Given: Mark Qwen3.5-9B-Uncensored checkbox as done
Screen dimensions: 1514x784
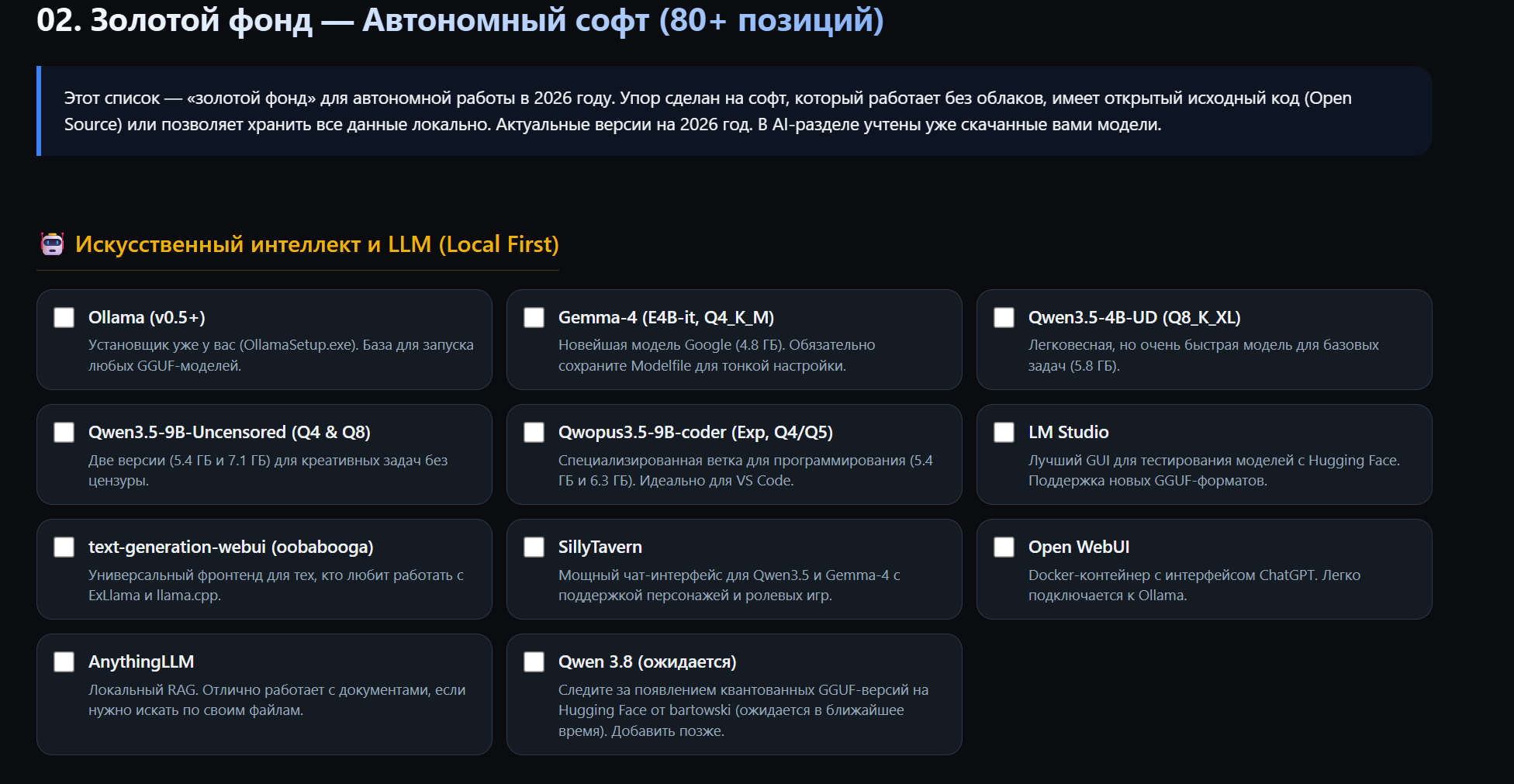Looking at the screenshot, I should 64,432.
